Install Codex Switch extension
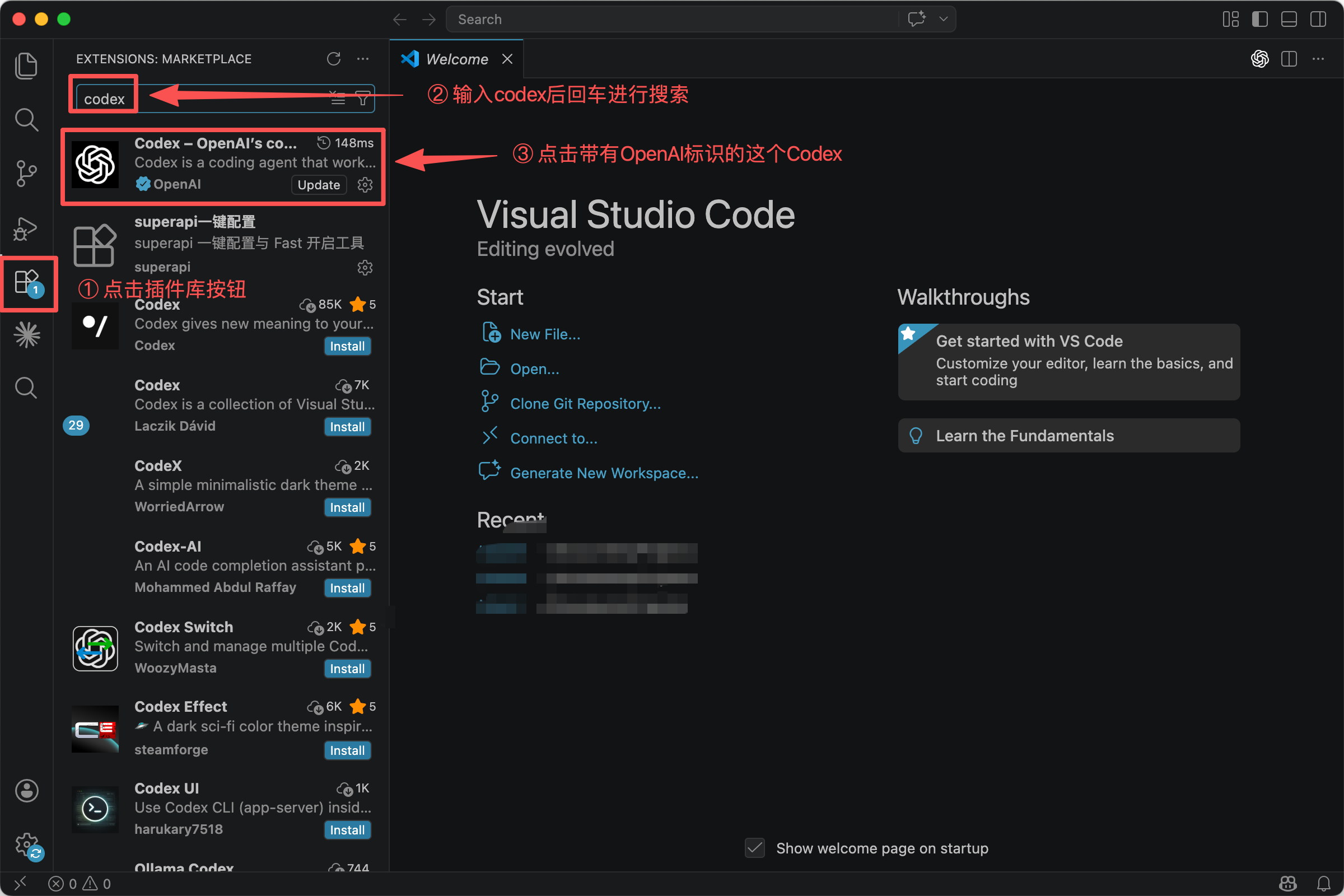The width and height of the screenshot is (1344, 896). click(347, 669)
